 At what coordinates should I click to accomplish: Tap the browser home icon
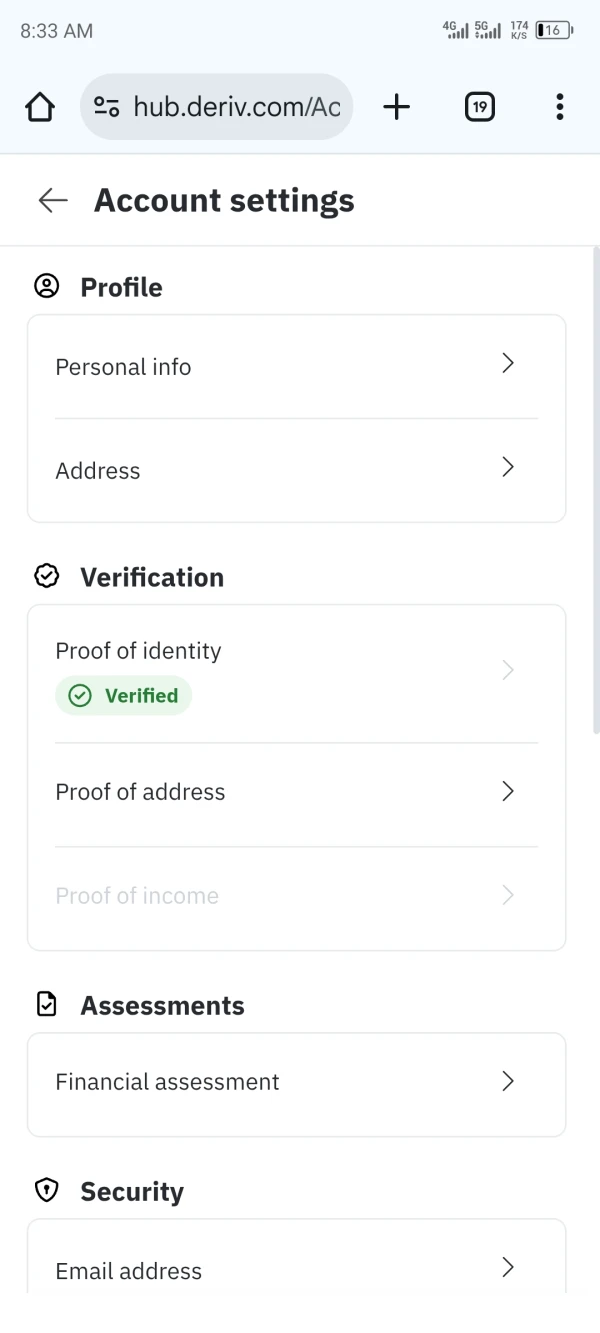[39, 107]
